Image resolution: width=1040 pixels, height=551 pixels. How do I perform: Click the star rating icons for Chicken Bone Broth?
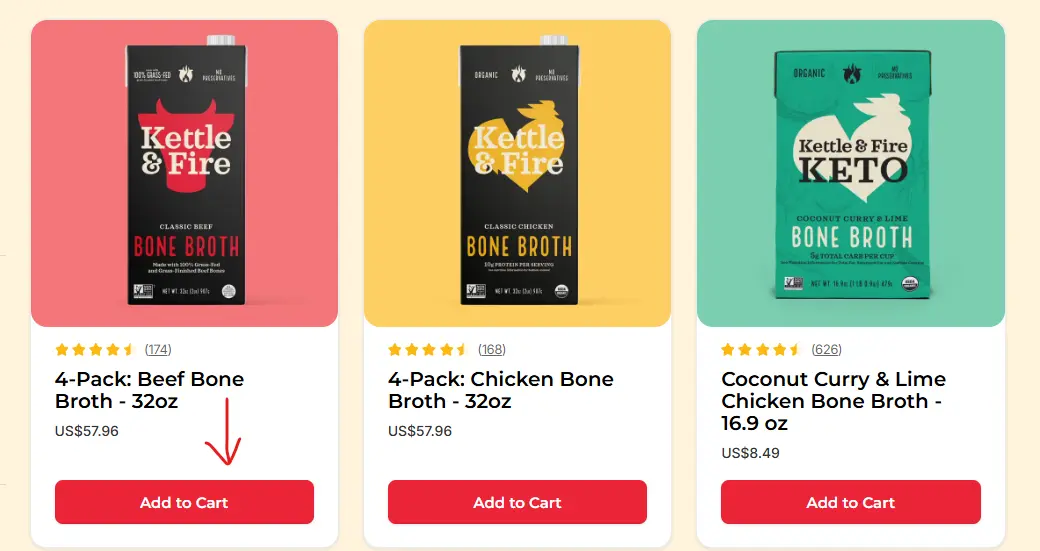[429, 349]
